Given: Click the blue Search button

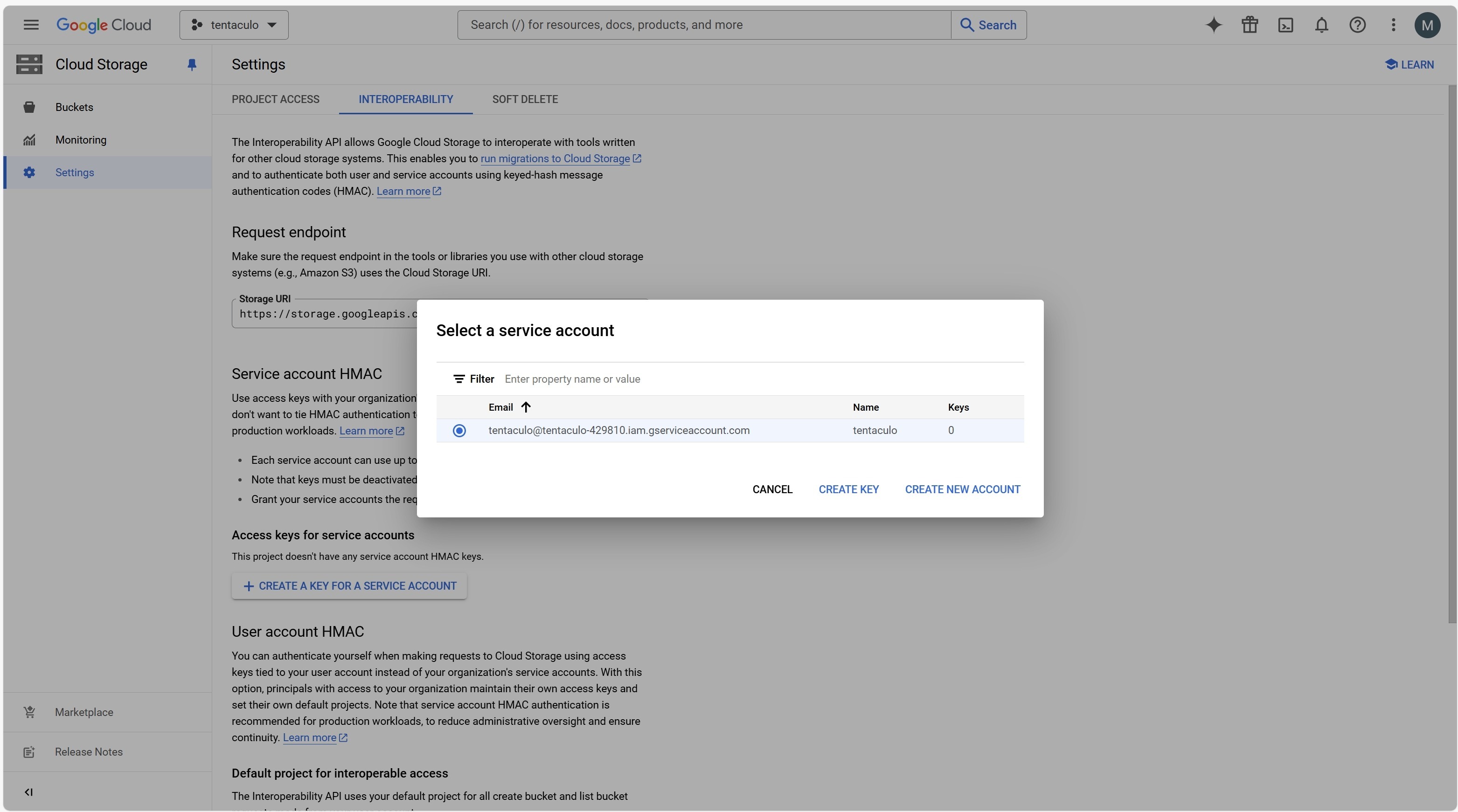Looking at the screenshot, I should [x=989, y=25].
